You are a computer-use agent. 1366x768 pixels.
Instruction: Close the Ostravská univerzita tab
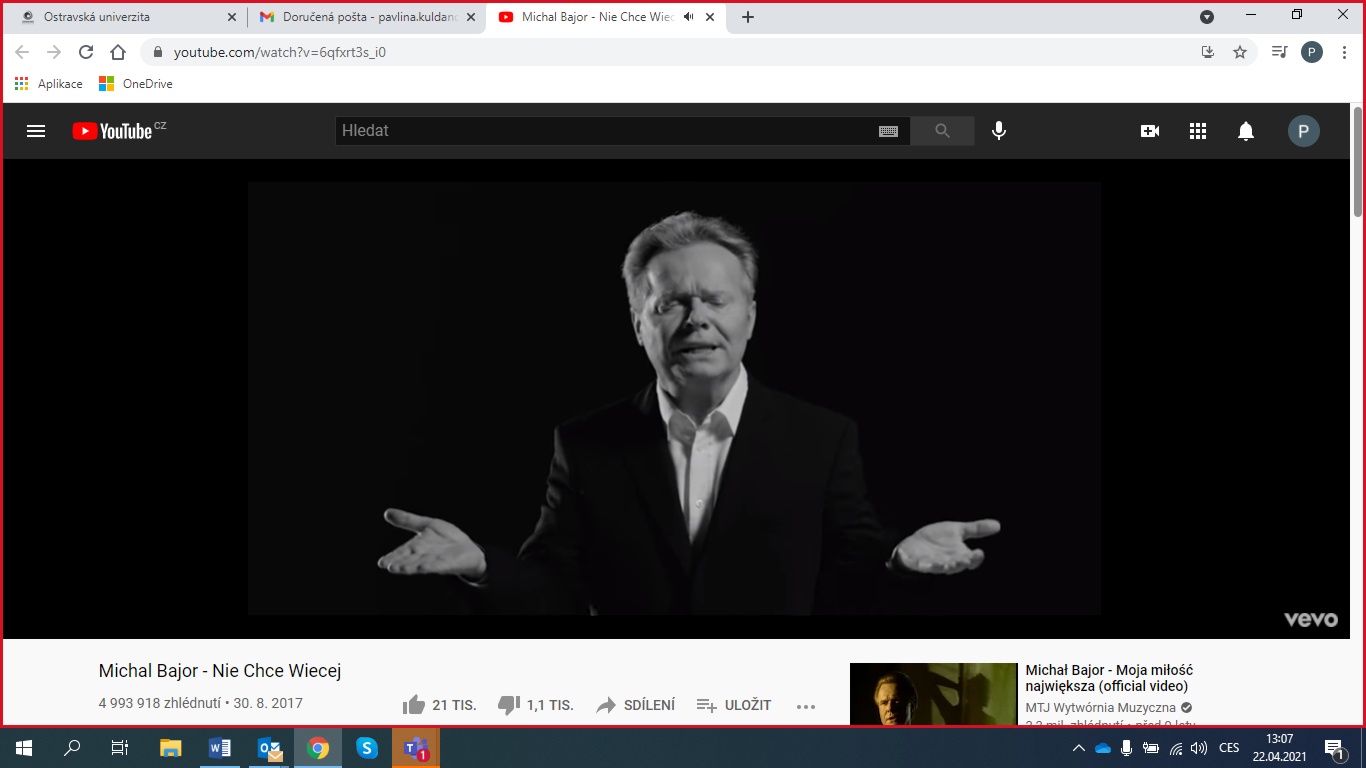click(232, 17)
